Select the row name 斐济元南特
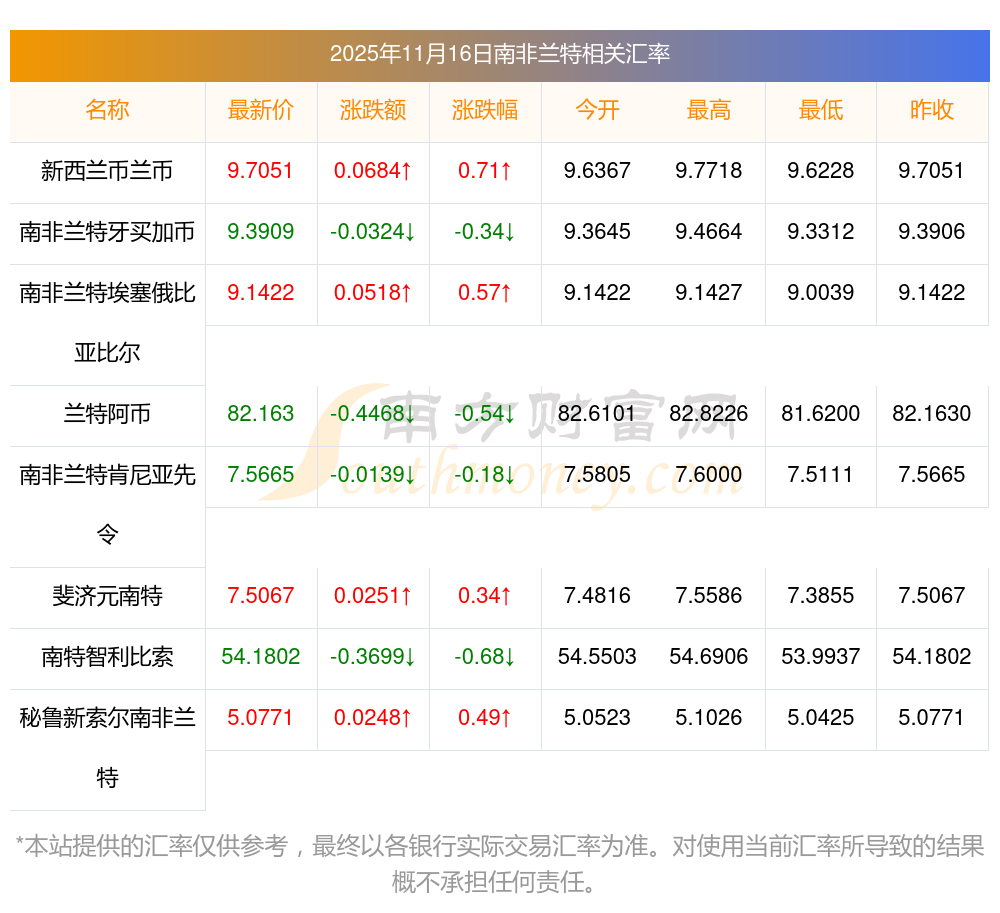 pos(107,596)
